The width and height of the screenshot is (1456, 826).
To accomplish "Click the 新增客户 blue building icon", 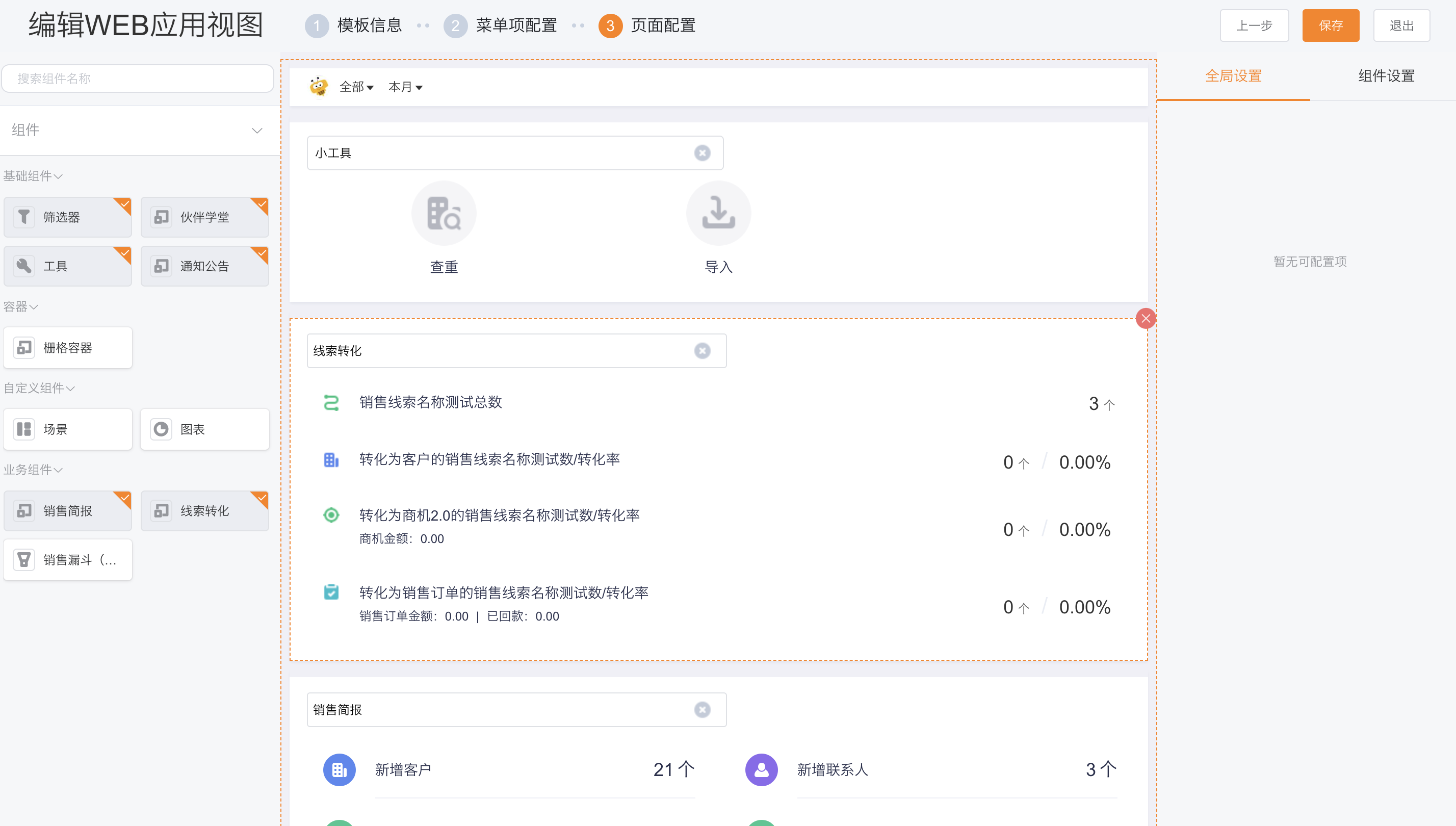I will point(339,770).
